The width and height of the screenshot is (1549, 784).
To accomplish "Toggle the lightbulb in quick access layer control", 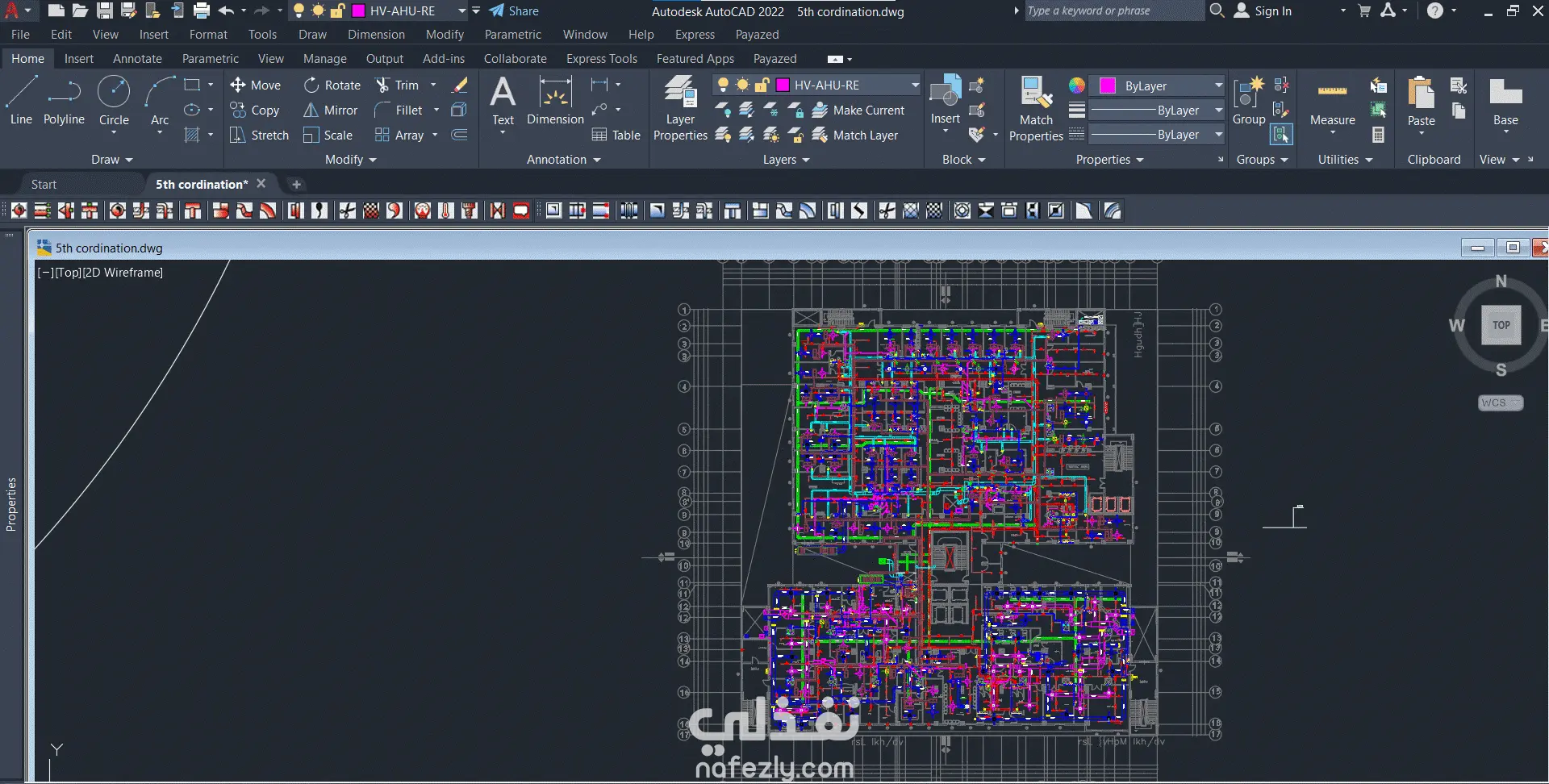I will point(299,11).
